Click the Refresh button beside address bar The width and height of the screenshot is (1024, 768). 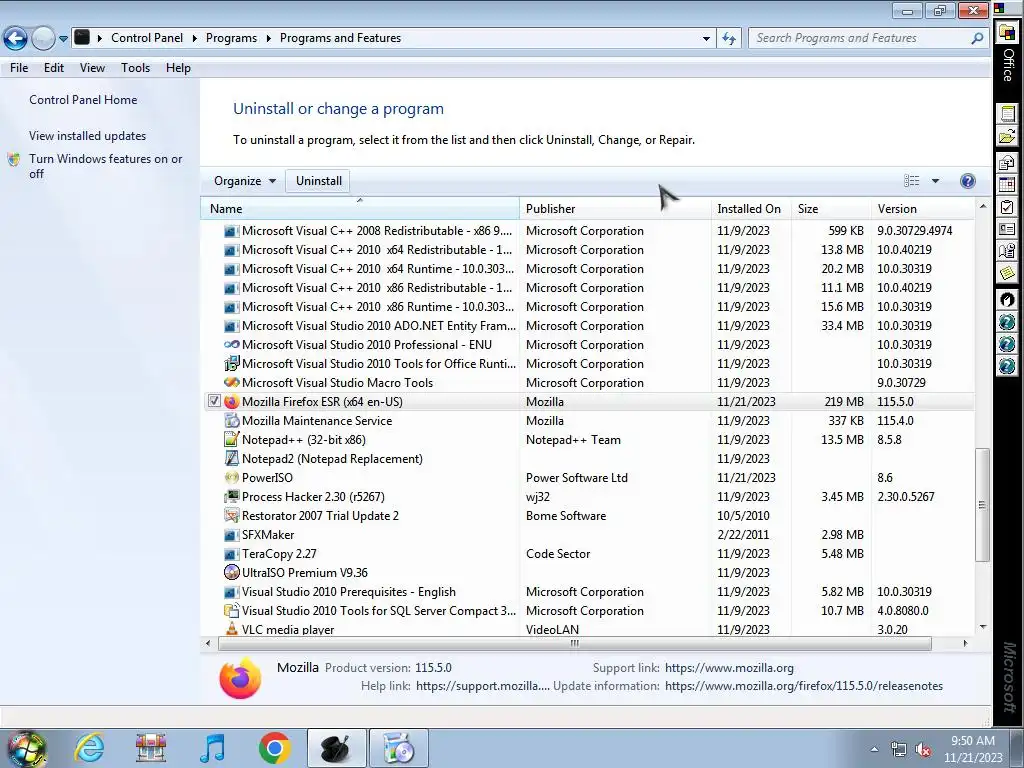(x=729, y=39)
